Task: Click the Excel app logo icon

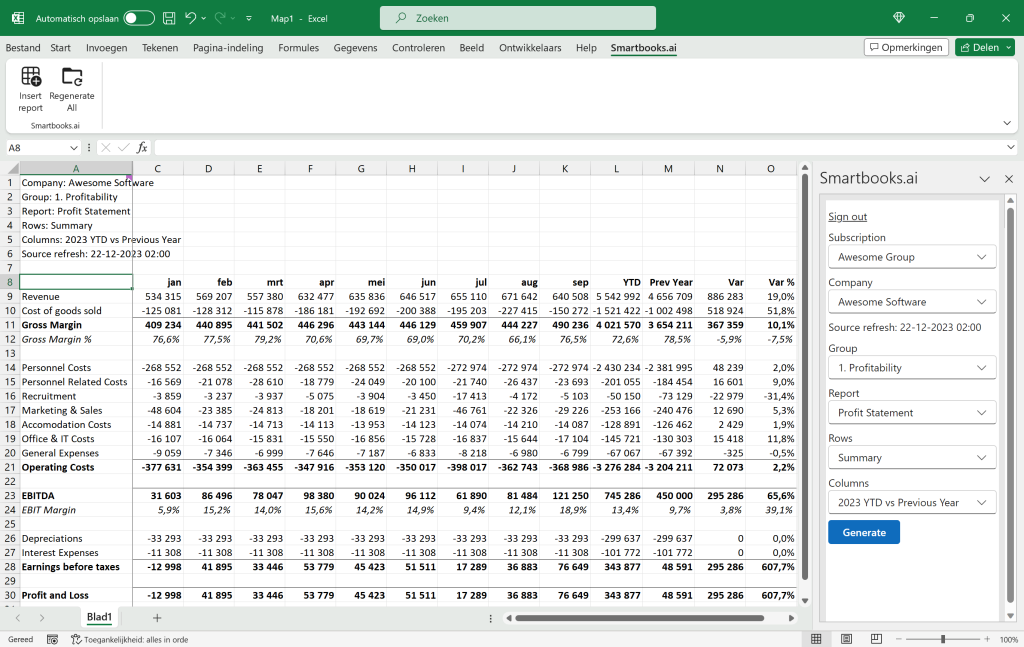Action: [x=18, y=18]
